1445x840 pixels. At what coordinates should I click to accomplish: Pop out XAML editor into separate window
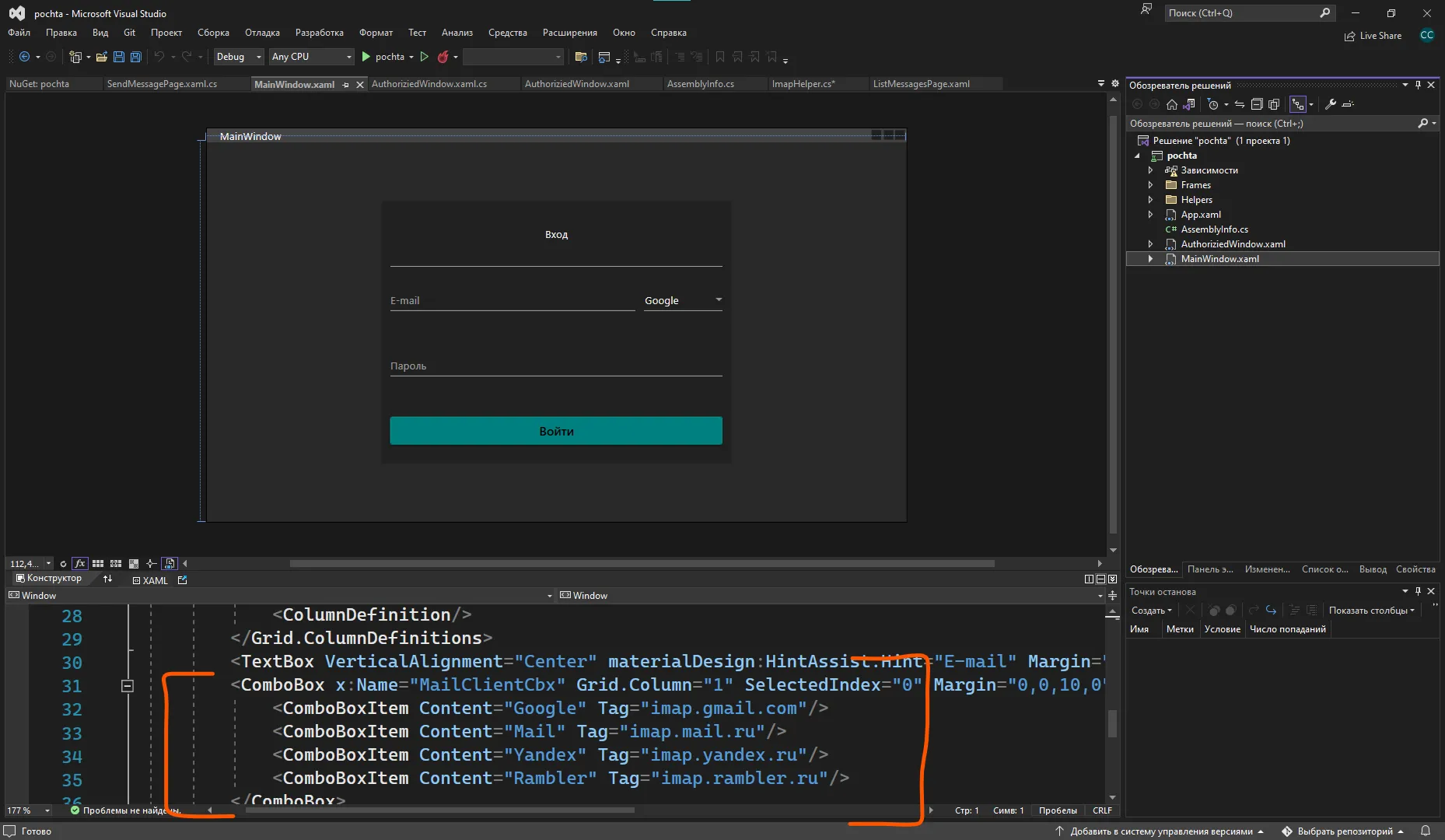(x=183, y=579)
